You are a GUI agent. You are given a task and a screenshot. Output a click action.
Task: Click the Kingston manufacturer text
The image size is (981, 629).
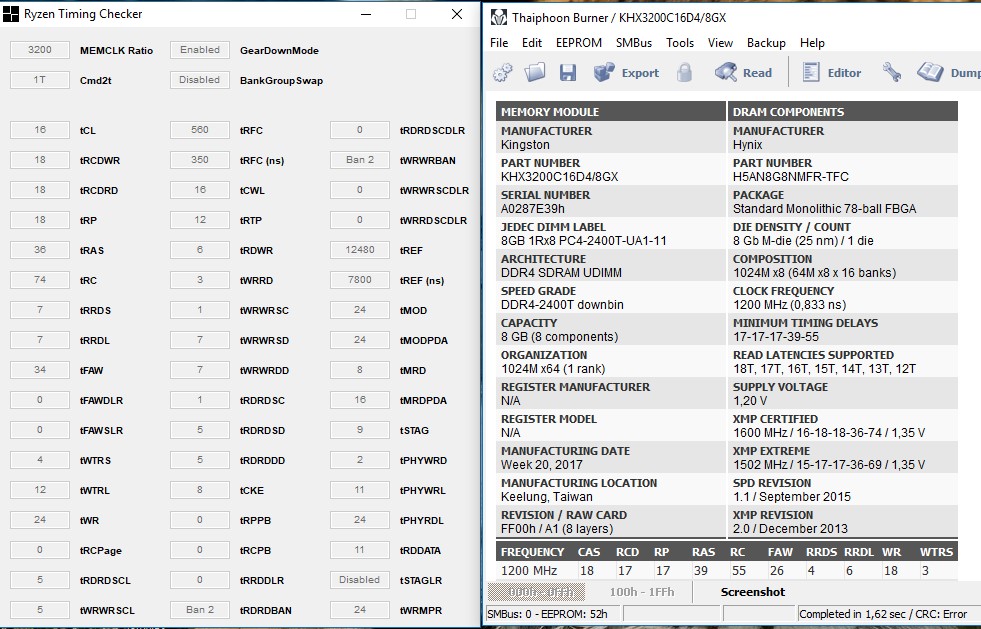pyautogui.click(x=525, y=145)
